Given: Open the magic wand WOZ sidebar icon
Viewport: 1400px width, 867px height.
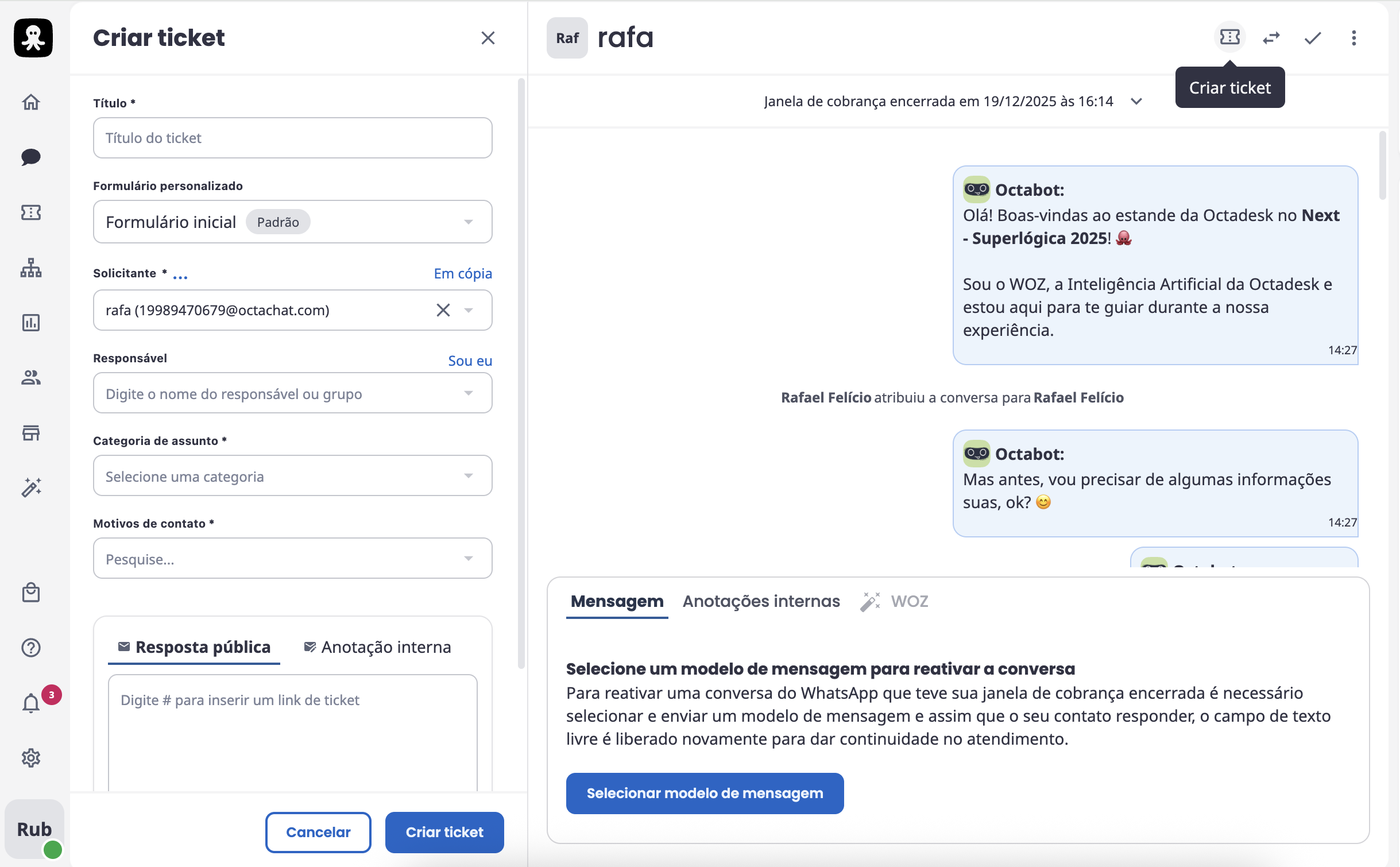Looking at the screenshot, I should click(31, 487).
